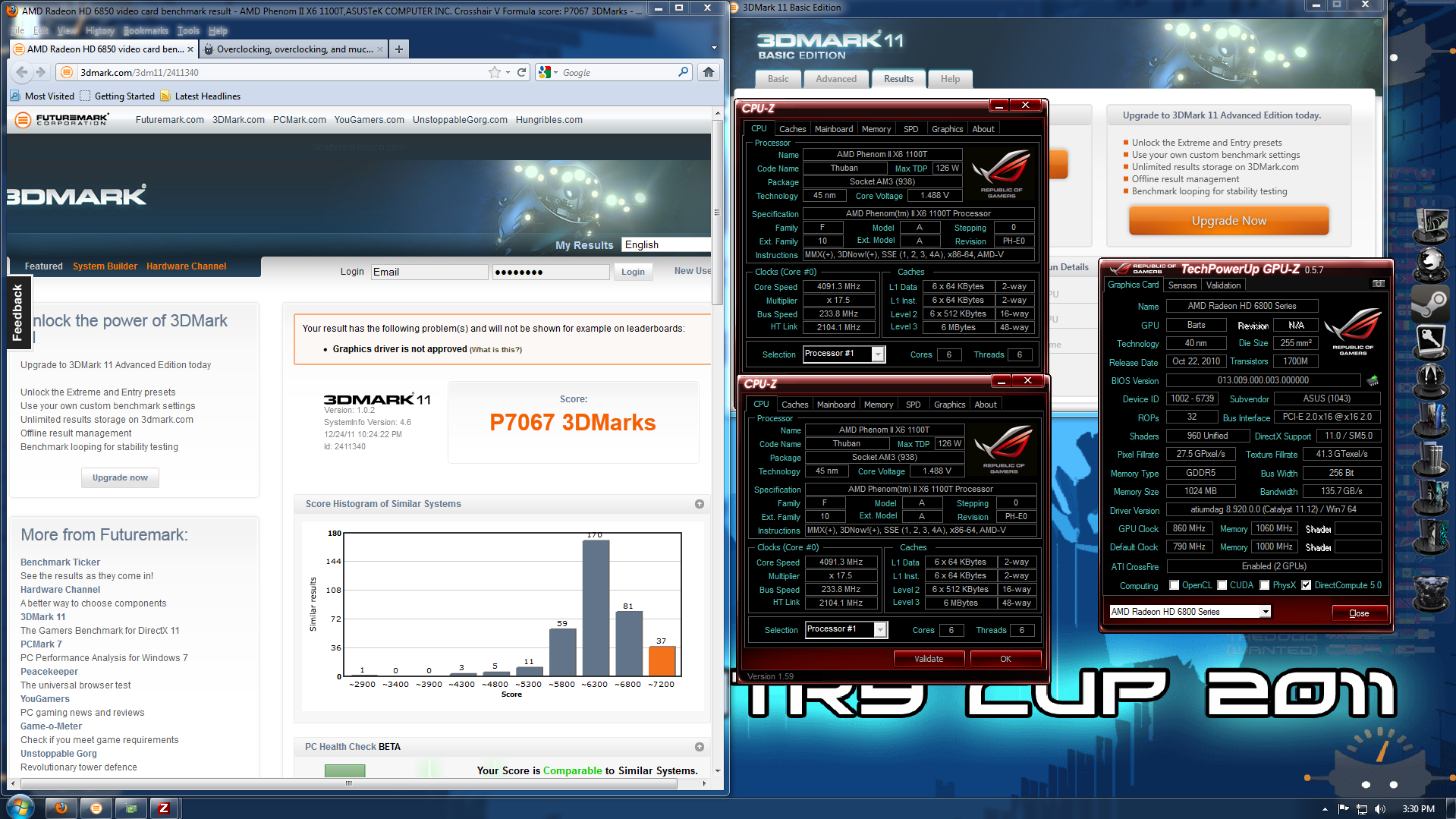Open the Most Visited bookmarks
The width and height of the screenshot is (1456, 819).
42,96
